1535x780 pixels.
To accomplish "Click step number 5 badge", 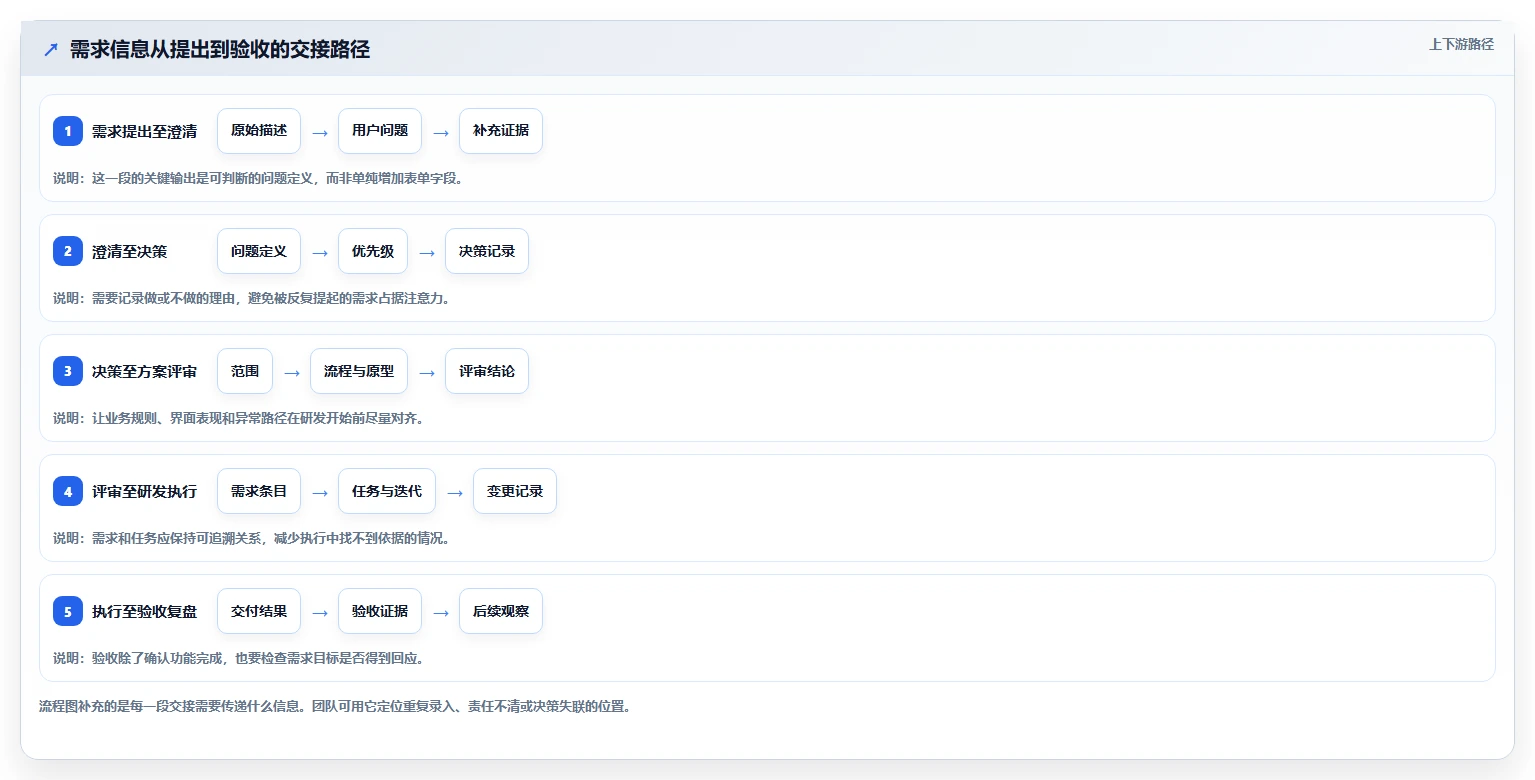I will point(68,611).
